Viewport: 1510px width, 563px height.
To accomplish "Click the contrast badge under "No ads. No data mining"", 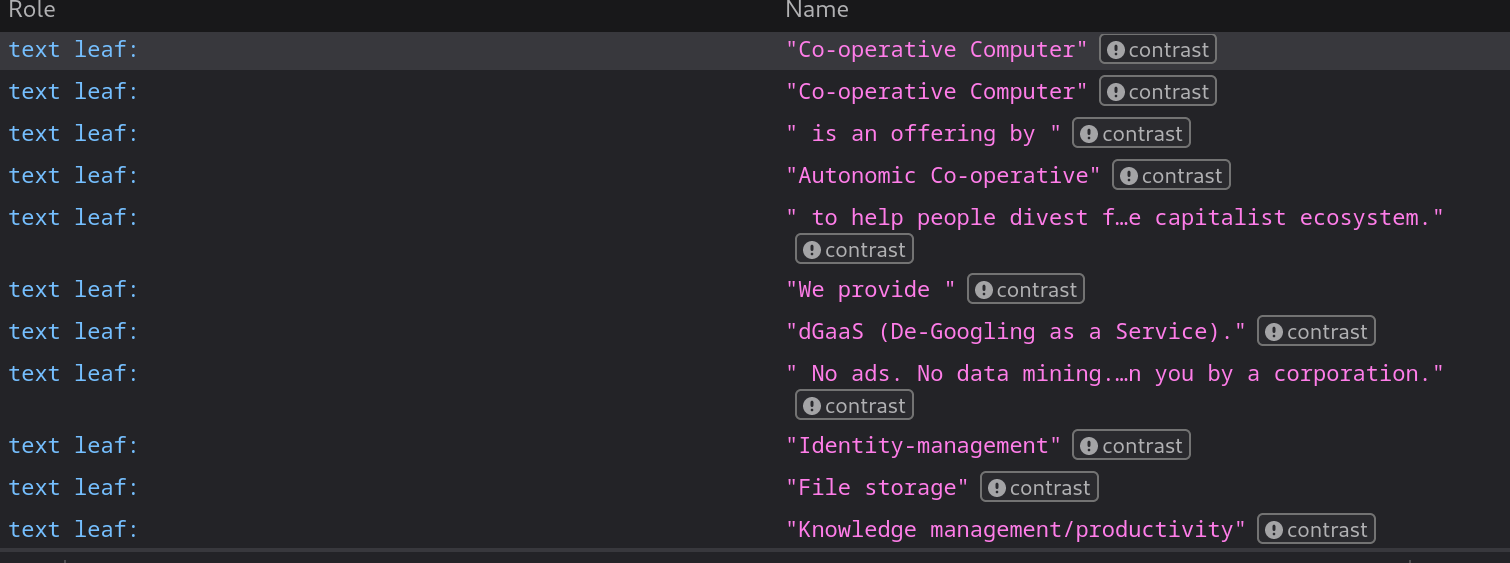I will point(853,406).
